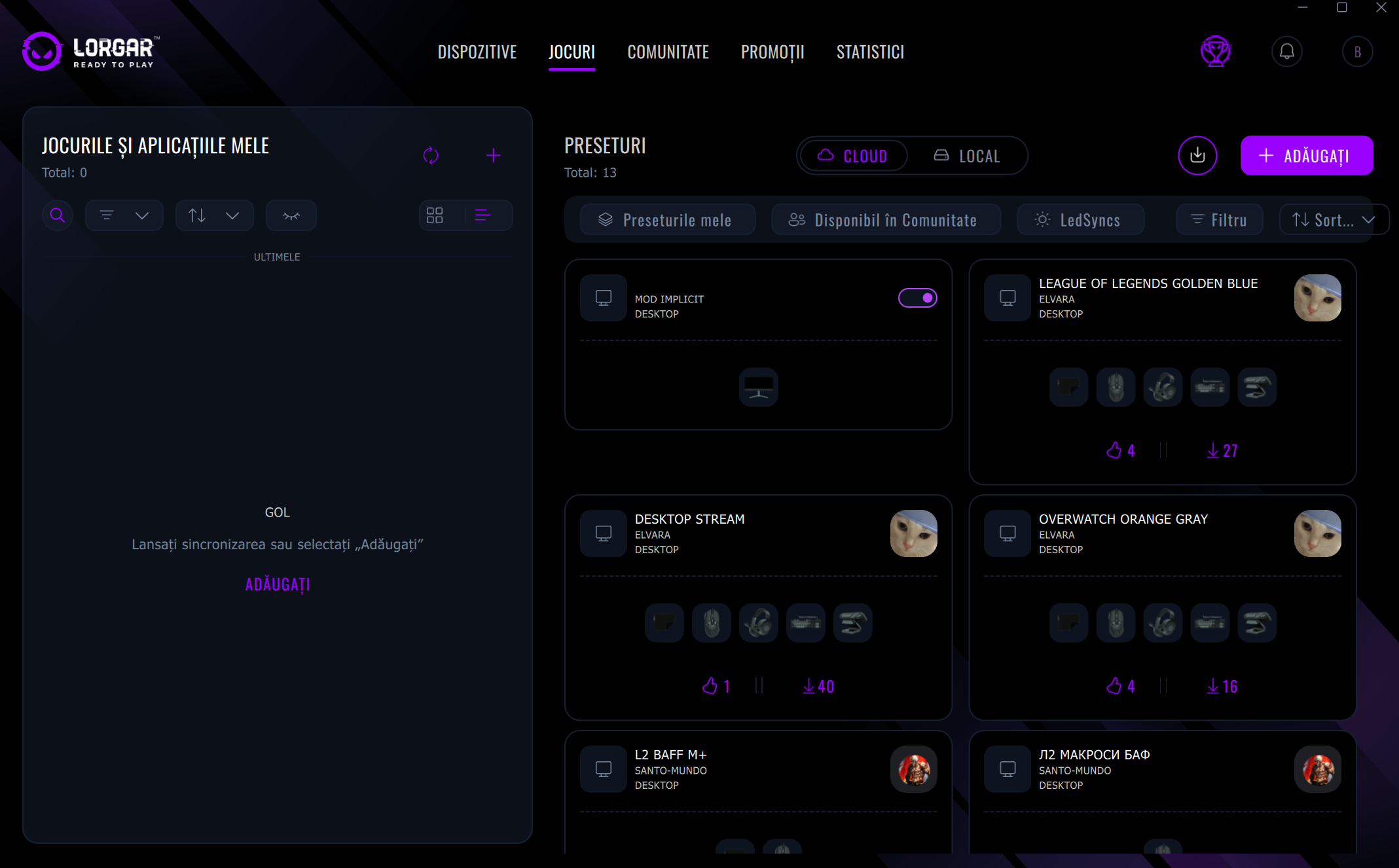Open the notifications bell

click(x=1286, y=52)
